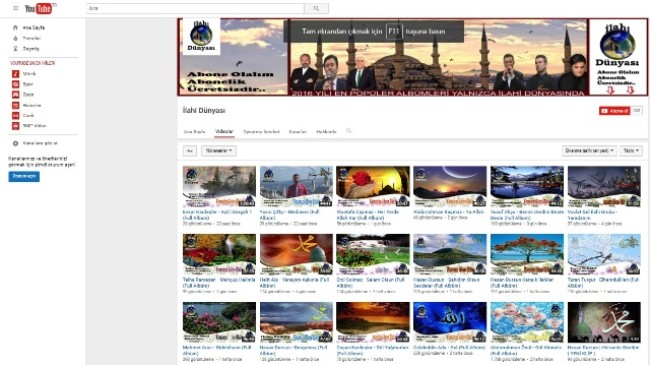Open the Haberler channel icon
The image size is (650, 365).
click(x=15, y=105)
